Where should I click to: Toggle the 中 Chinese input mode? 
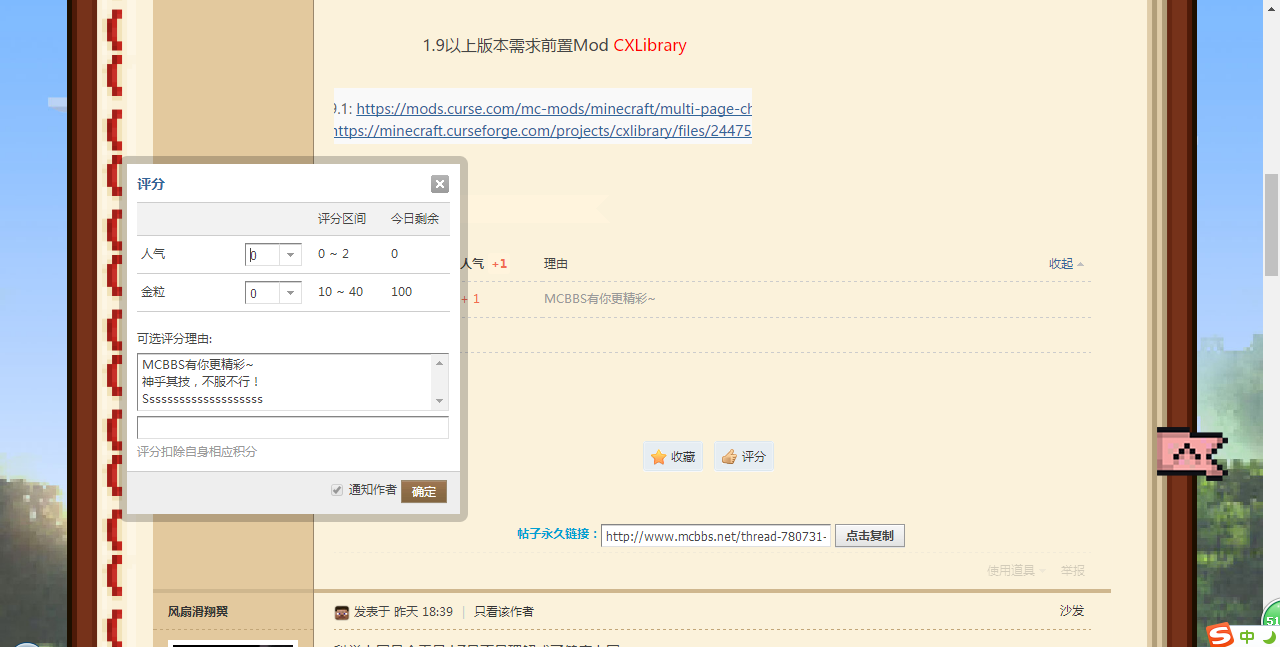pos(1247,636)
